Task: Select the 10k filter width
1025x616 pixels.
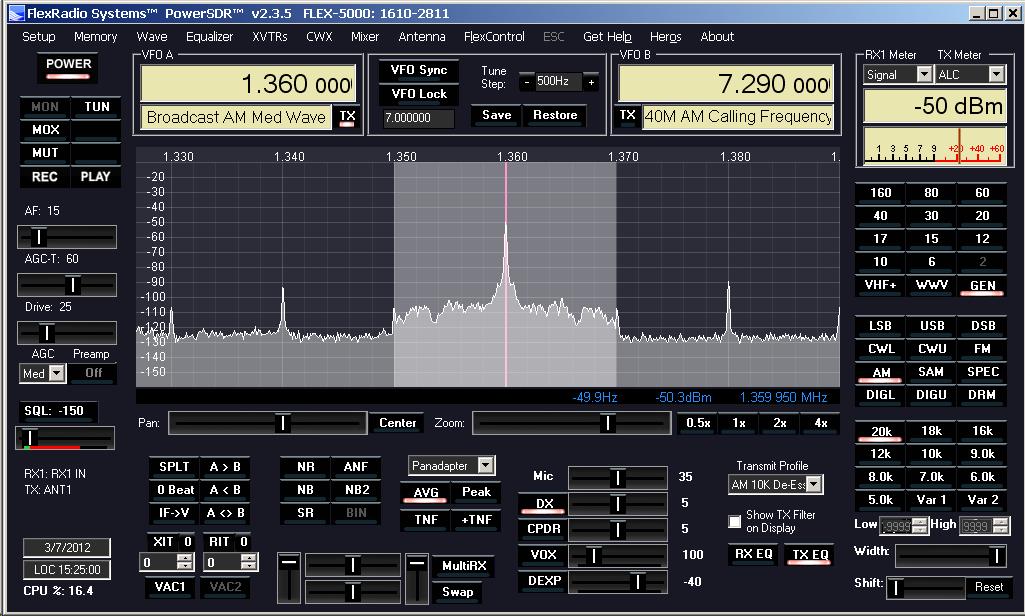Action: [x=931, y=454]
